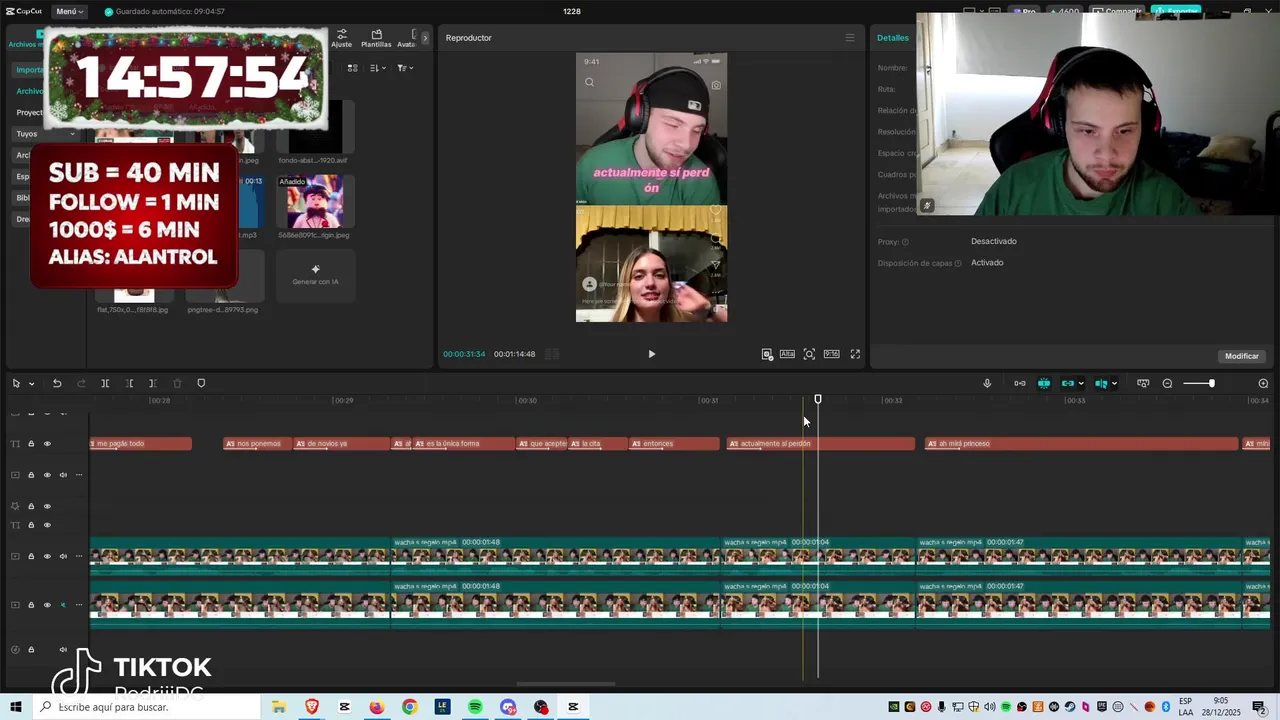Toggle visibility of the top text track
The width and height of the screenshot is (1280, 720).
point(47,444)
